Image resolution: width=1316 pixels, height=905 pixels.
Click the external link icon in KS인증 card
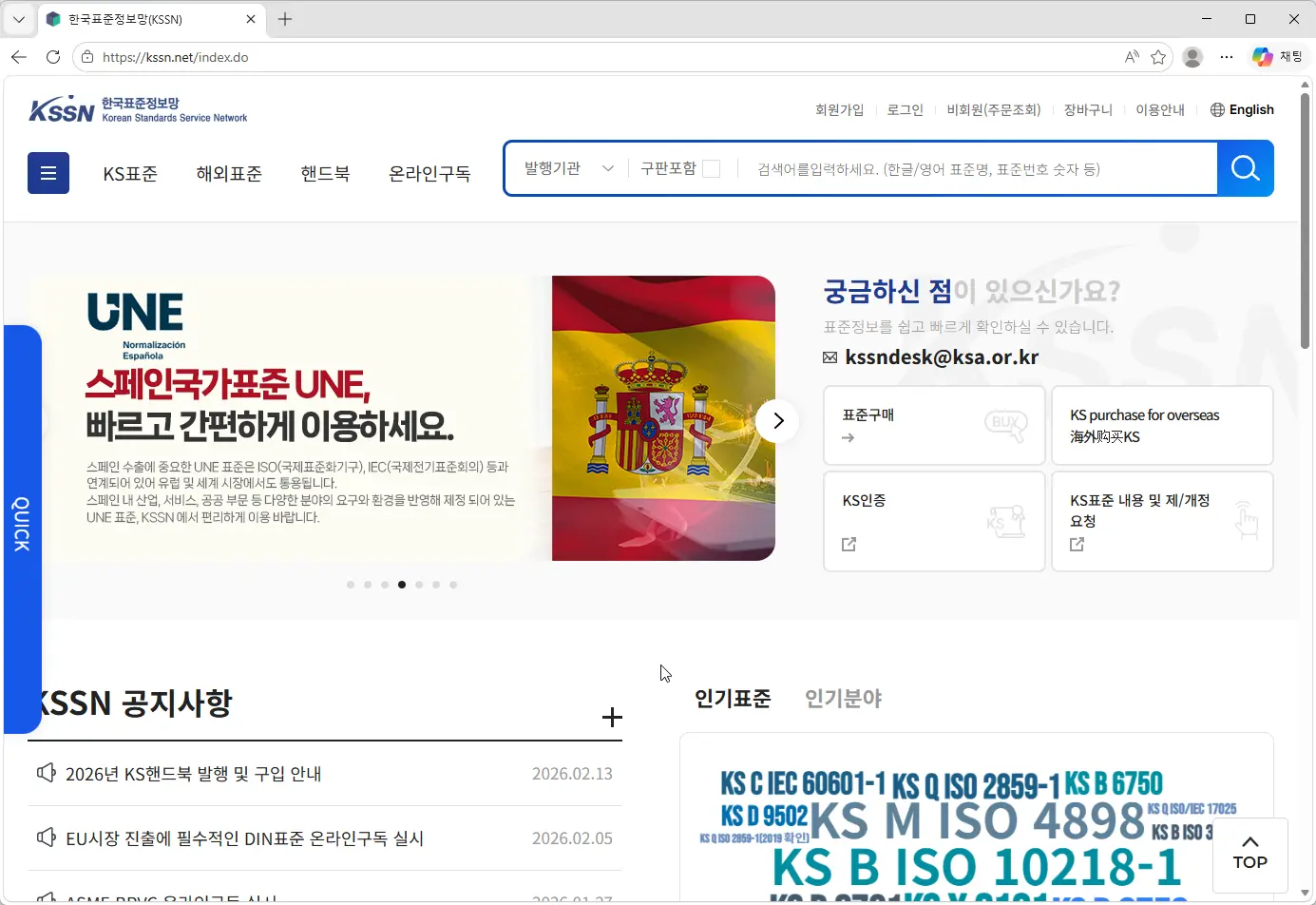coord(849,544)
